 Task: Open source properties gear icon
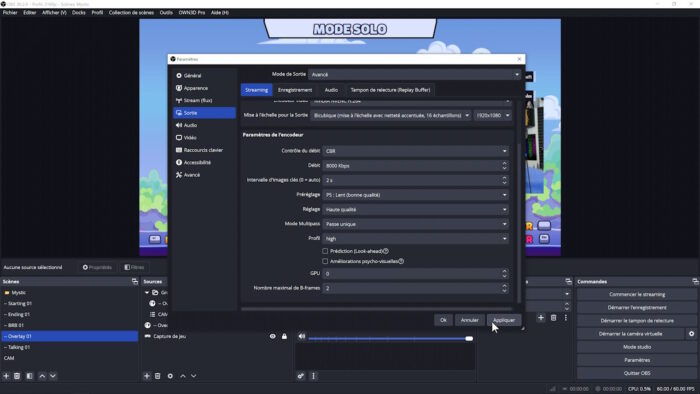pyautogui.click(x=170, y=376)
